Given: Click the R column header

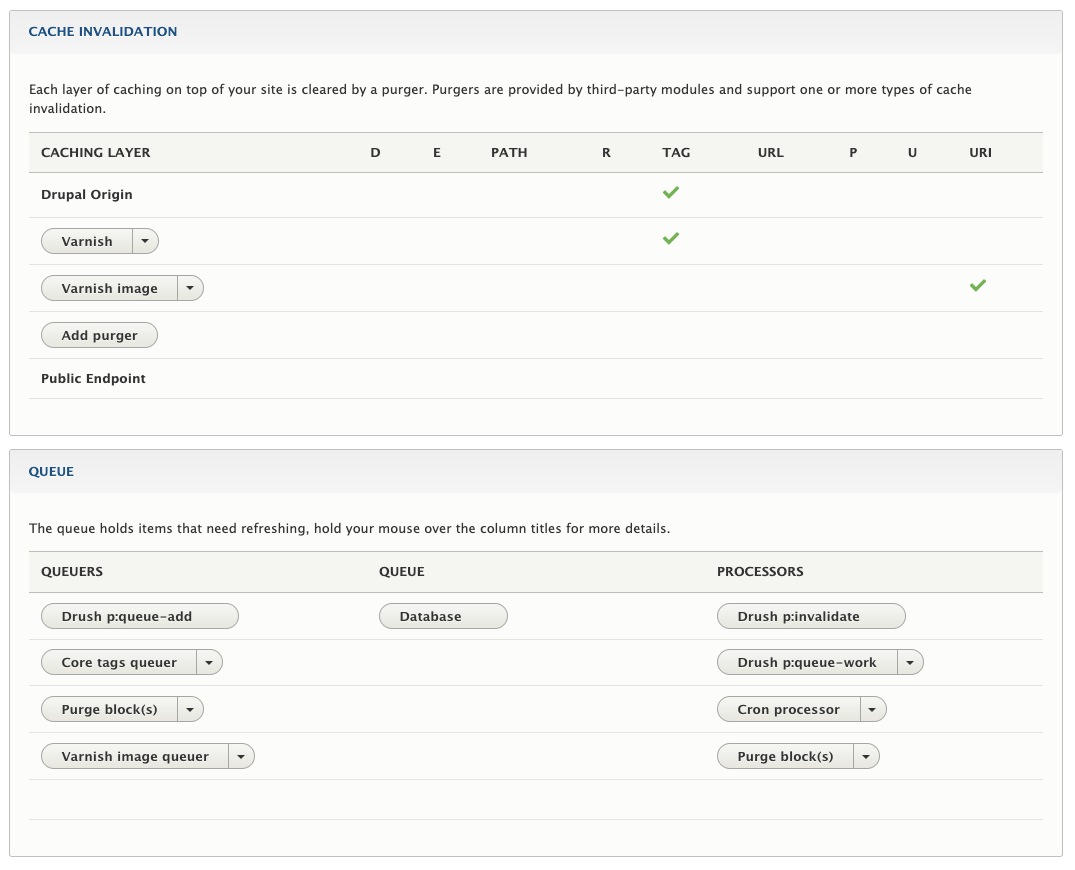Looking at the screenshot, I should point(606,153).
